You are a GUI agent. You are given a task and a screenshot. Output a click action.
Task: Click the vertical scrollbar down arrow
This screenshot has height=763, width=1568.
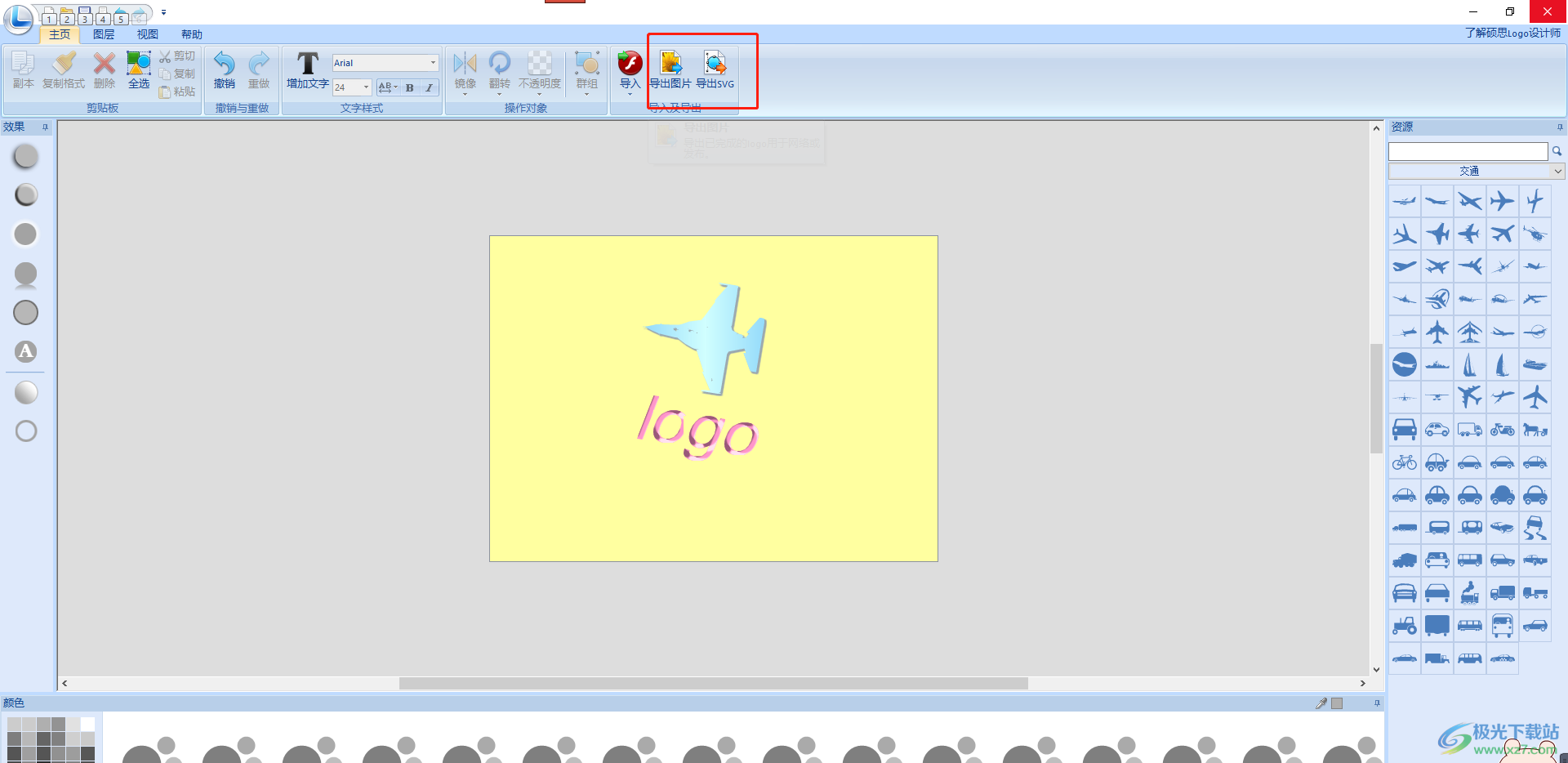click(x=1376, y=670)
